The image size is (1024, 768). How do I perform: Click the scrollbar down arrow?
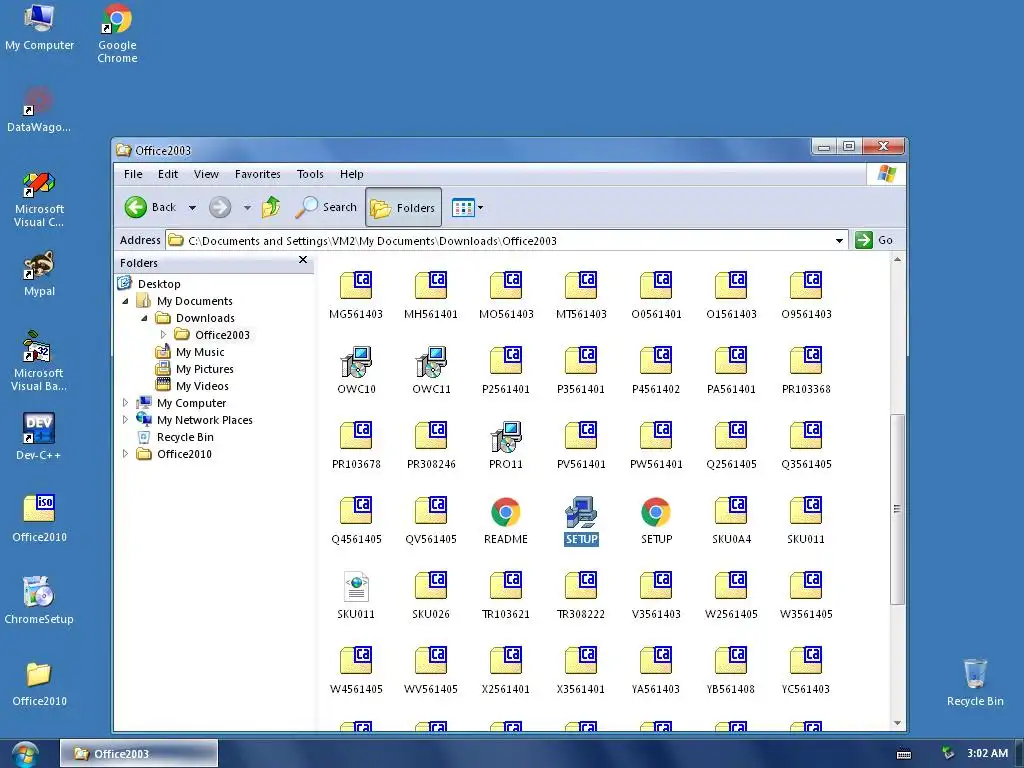(898, 723)
